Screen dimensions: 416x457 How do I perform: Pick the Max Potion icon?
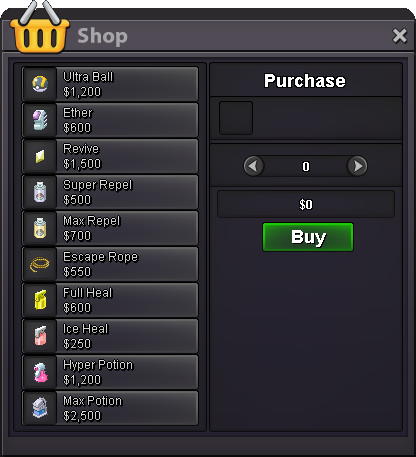click(40, 408)
